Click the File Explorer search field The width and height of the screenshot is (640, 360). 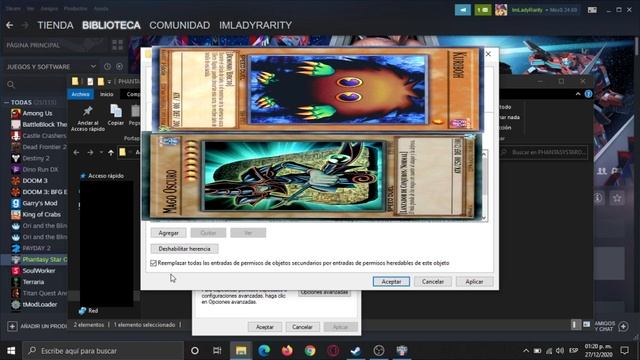(544, 152)
